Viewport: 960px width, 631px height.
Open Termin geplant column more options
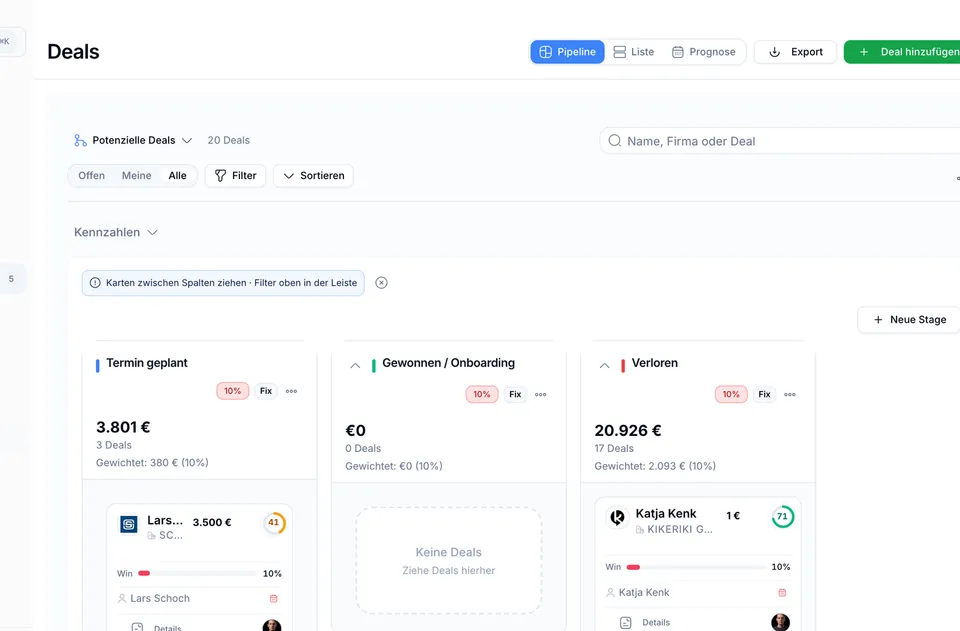tap(291, 391)
